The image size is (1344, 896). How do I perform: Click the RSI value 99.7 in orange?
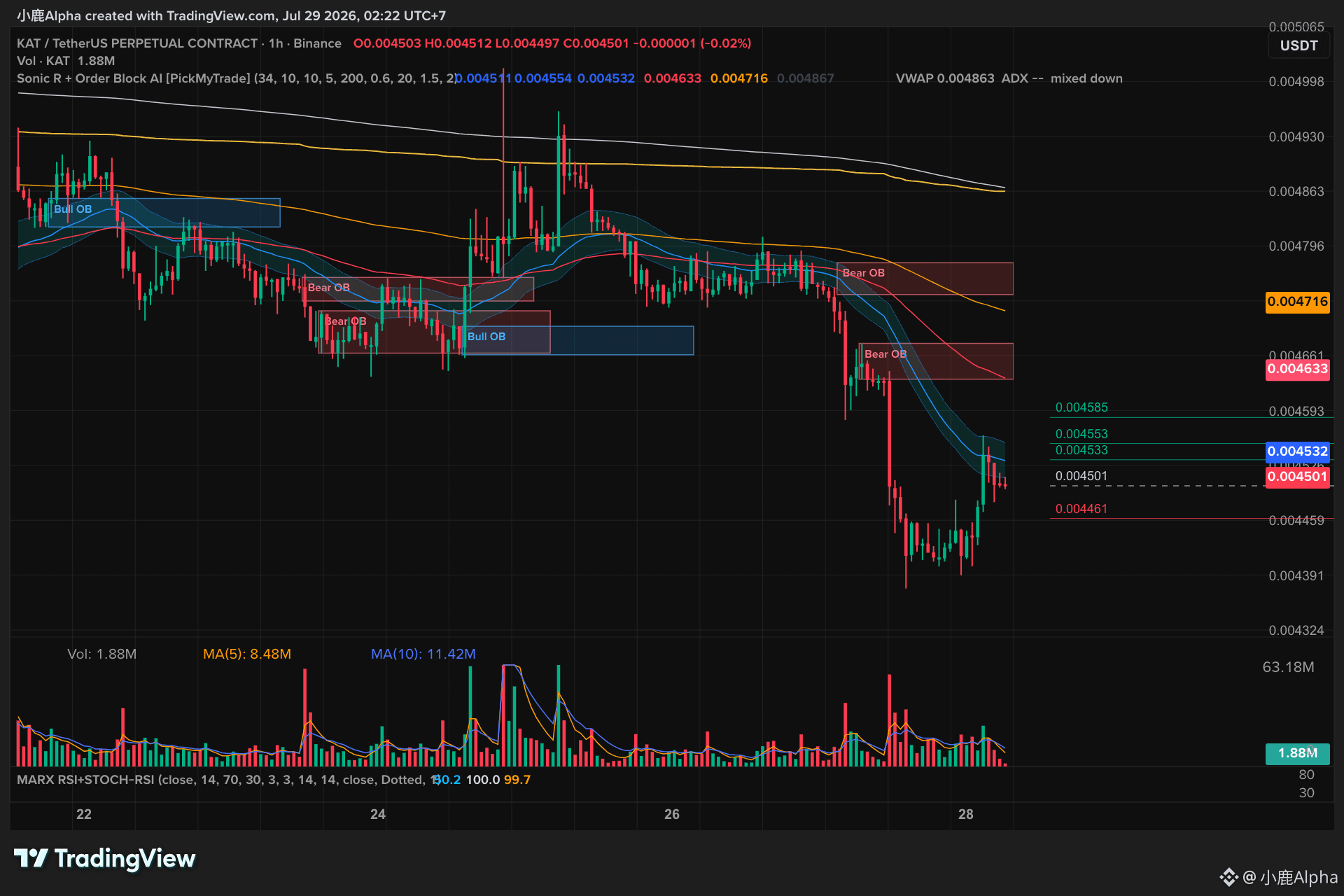click(517, 780)
